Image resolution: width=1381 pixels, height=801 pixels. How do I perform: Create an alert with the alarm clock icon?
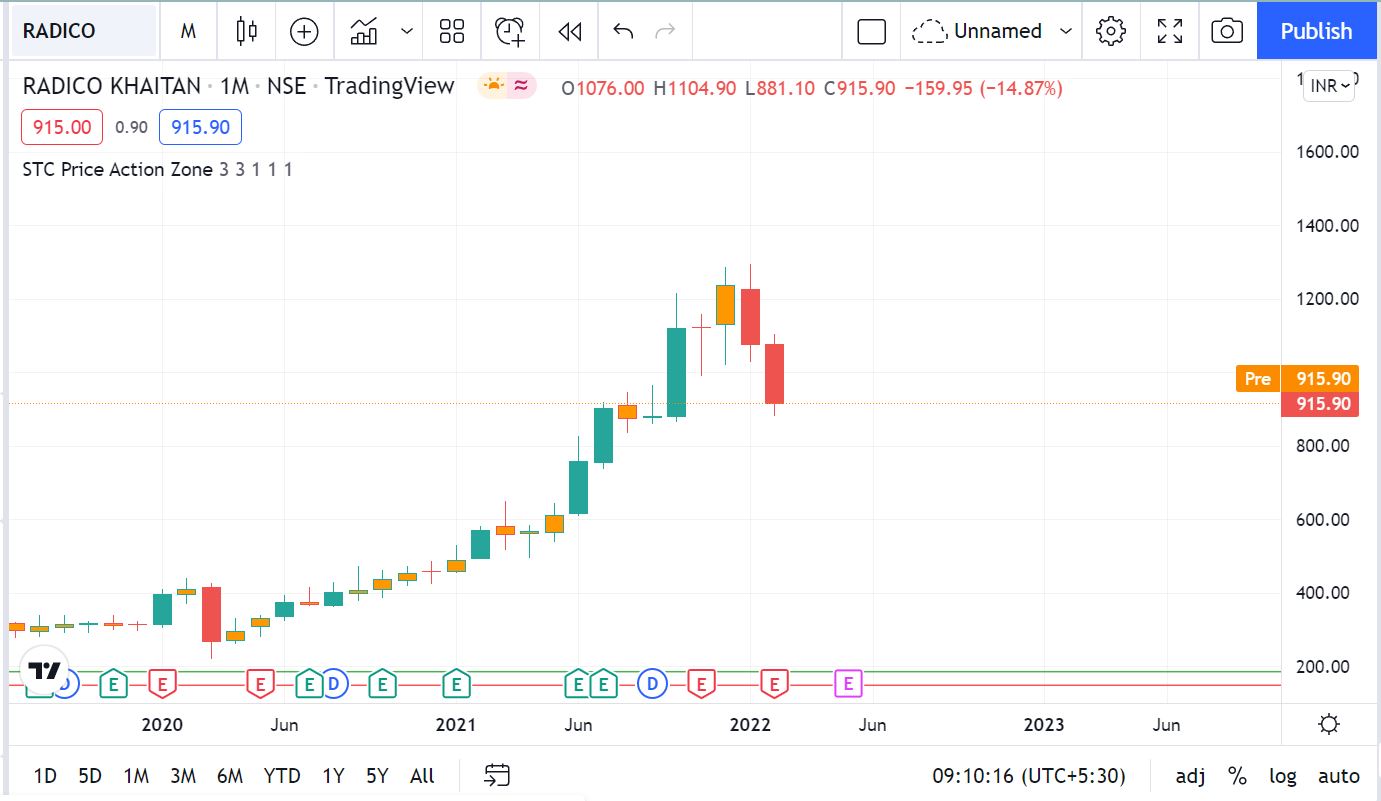point(510,31)
